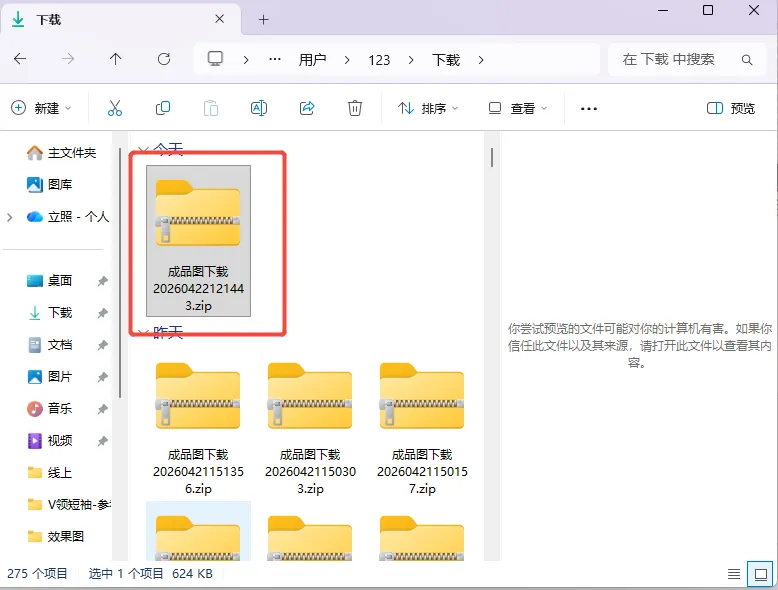
Task: Share the selected file
Action: click(307, 108)
